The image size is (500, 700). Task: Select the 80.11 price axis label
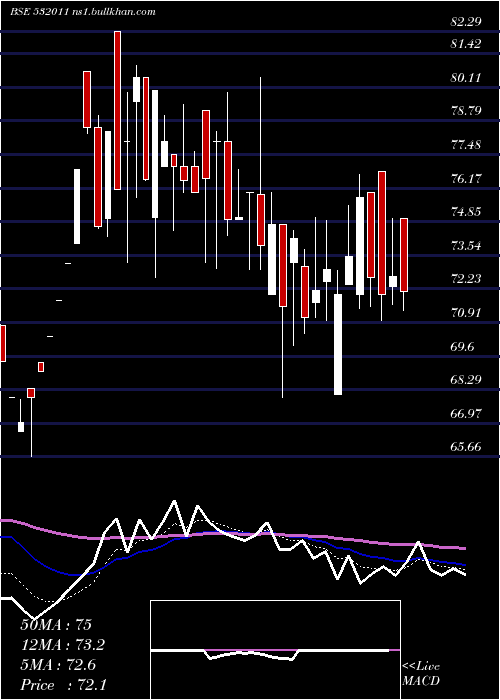pyautogui.click(x=466, y=78)
